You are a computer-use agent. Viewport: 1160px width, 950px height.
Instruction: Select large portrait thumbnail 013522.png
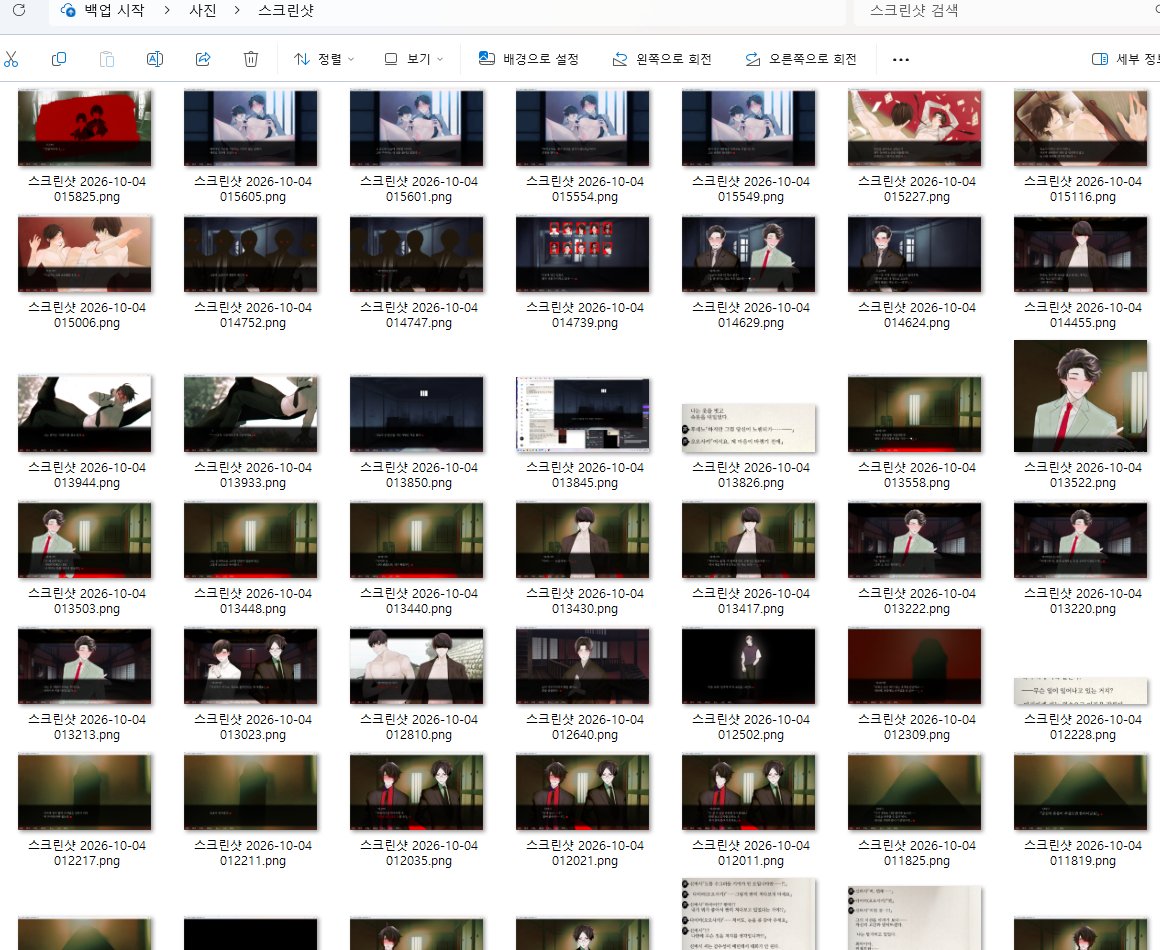click(x=1080, y=396)
